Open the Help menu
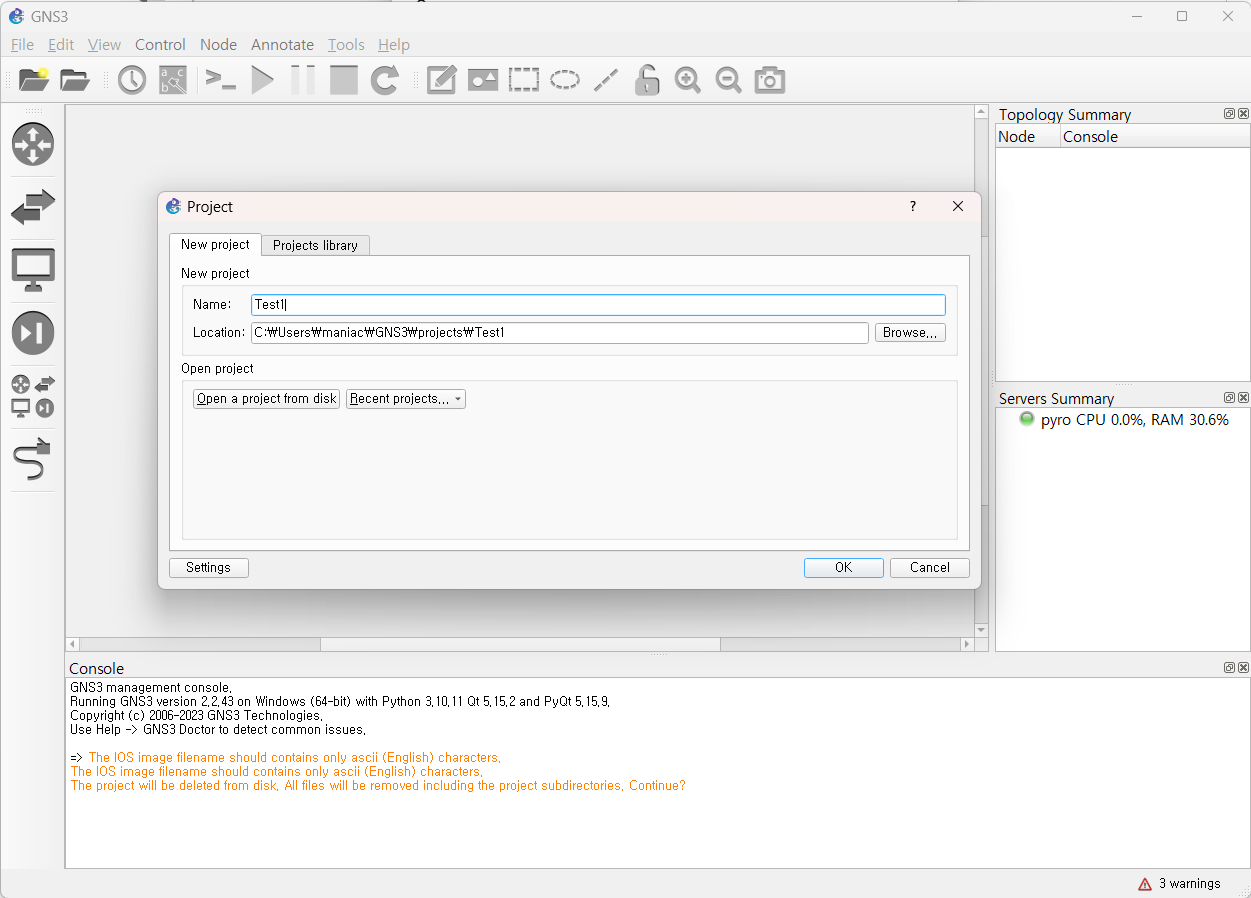 [394, 45]
